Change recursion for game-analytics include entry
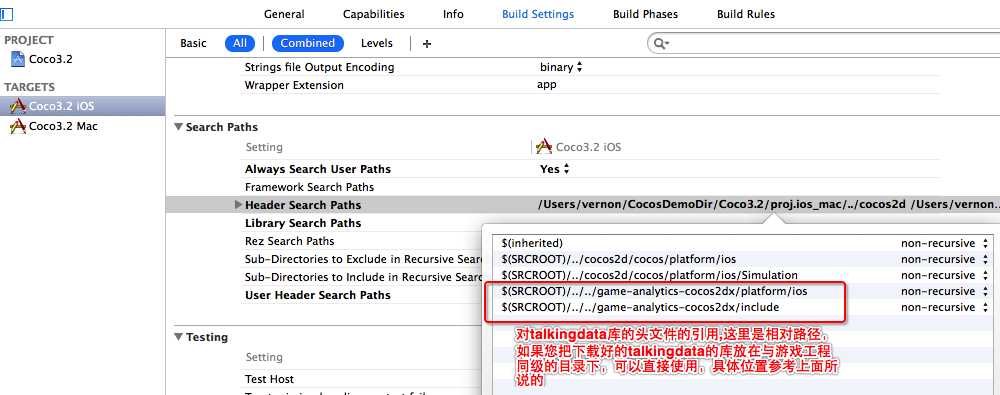 coord(945,307)
